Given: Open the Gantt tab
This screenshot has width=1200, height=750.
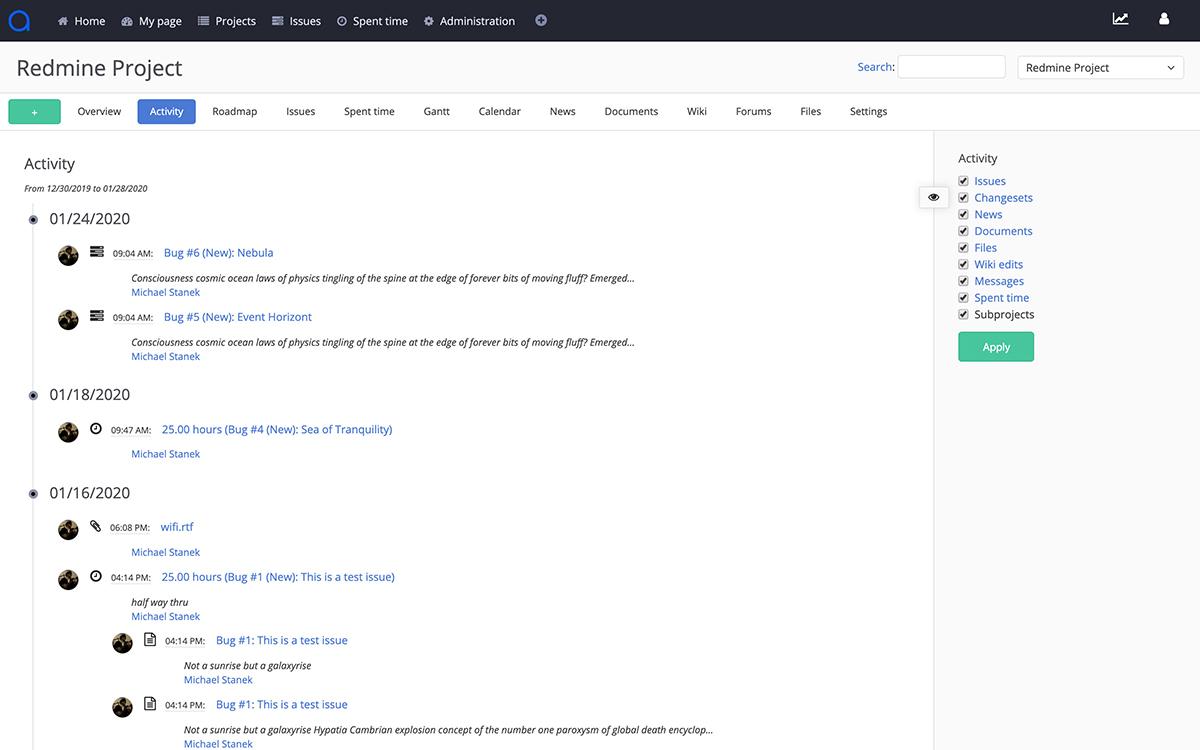Looking at the screenshot, I should pyautogui.click(x=437, y=111).
